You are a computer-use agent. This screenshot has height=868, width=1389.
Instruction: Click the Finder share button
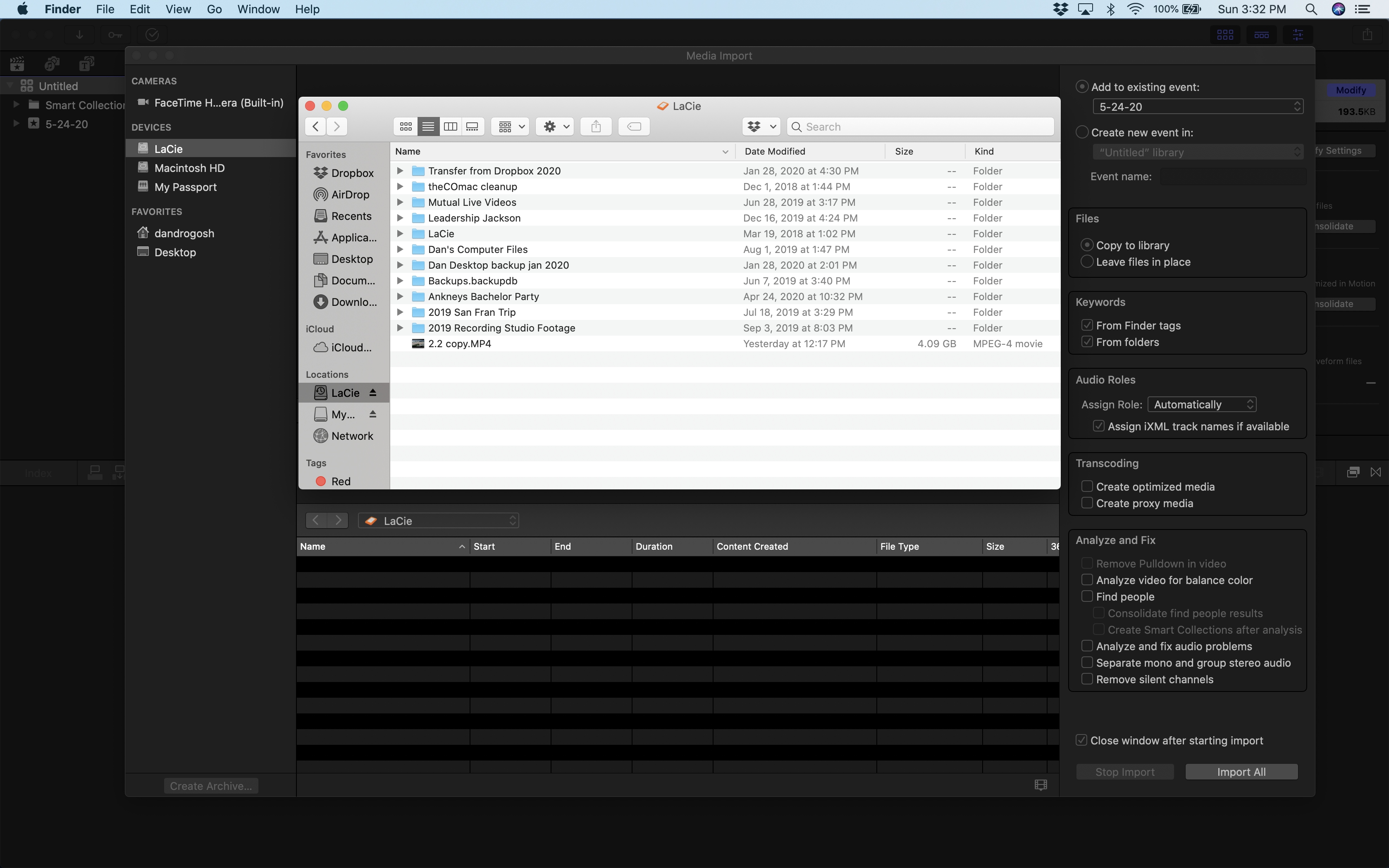tap(596, 126)
